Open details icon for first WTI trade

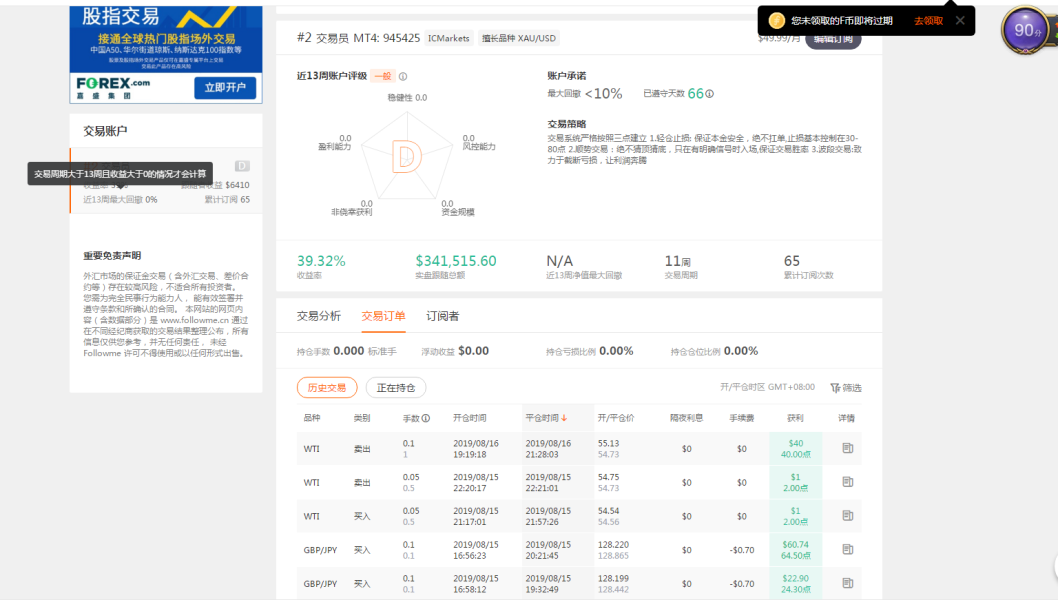(x=847, y=449)
